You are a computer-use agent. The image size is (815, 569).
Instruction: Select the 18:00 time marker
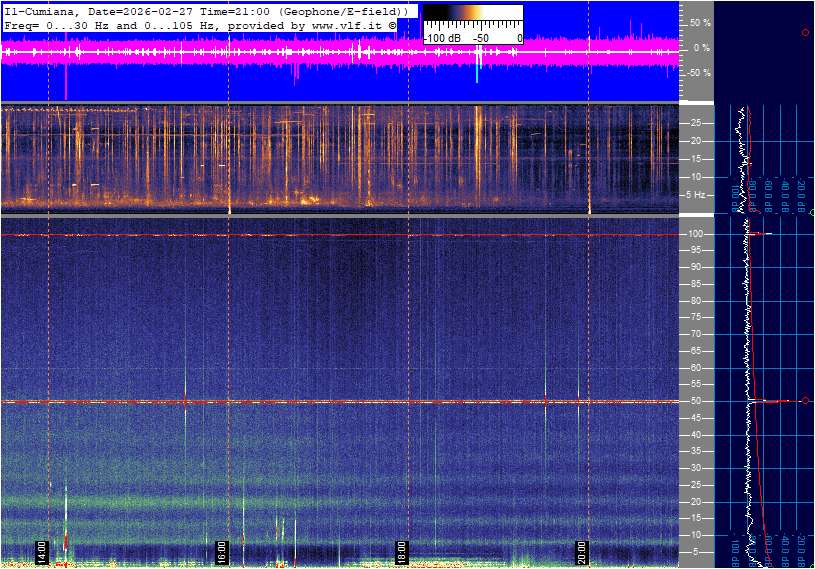click(401, 552)
